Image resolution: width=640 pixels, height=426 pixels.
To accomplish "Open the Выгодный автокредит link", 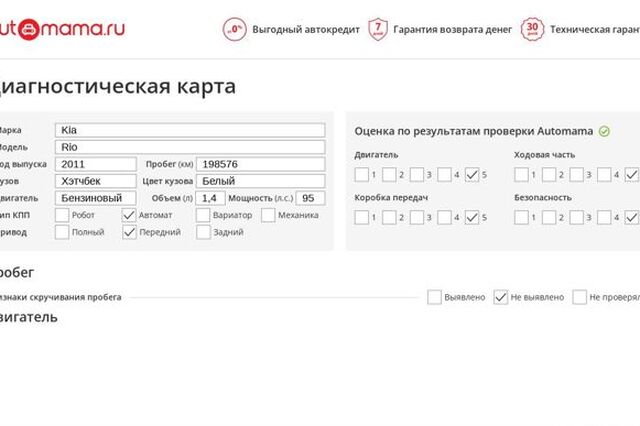I will (306, 29).
